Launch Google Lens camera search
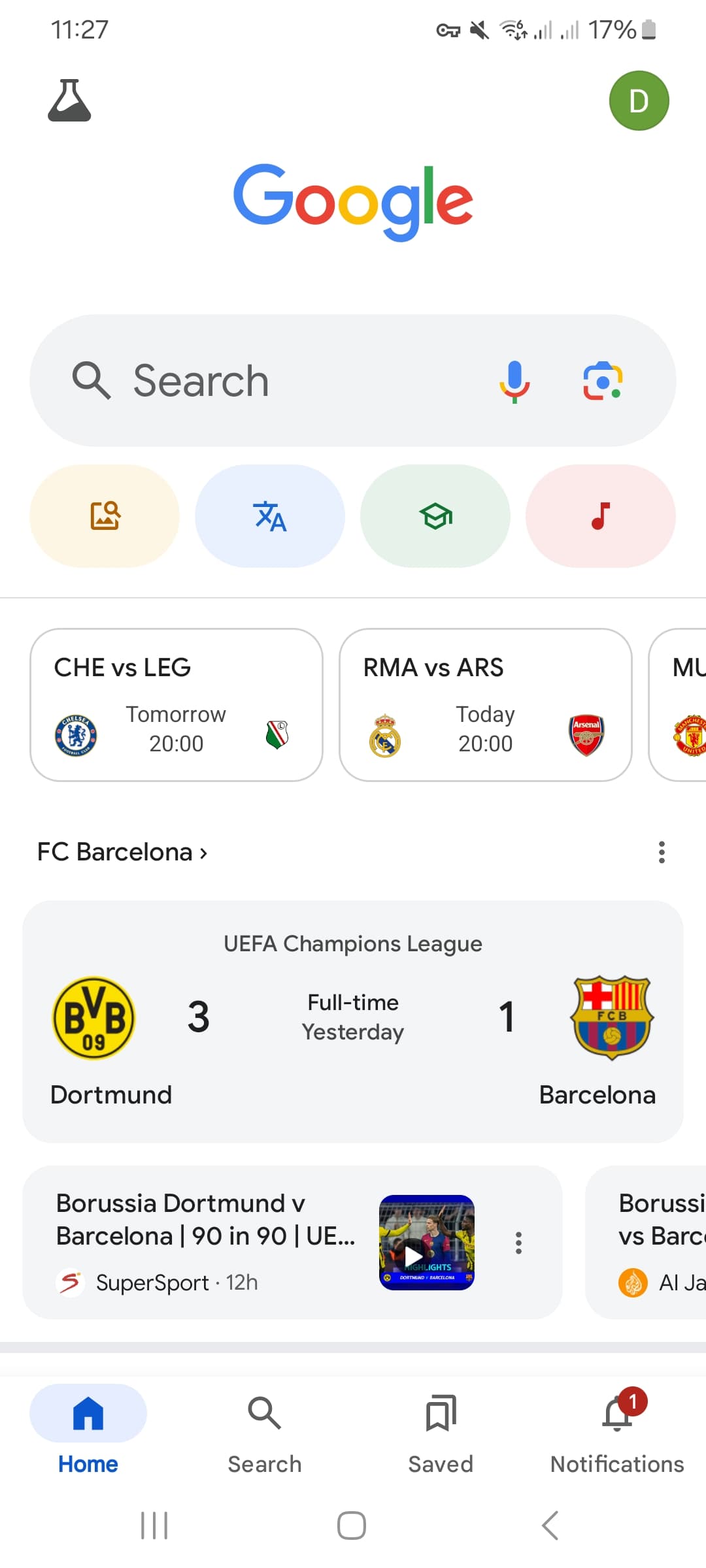 (603, 381)
